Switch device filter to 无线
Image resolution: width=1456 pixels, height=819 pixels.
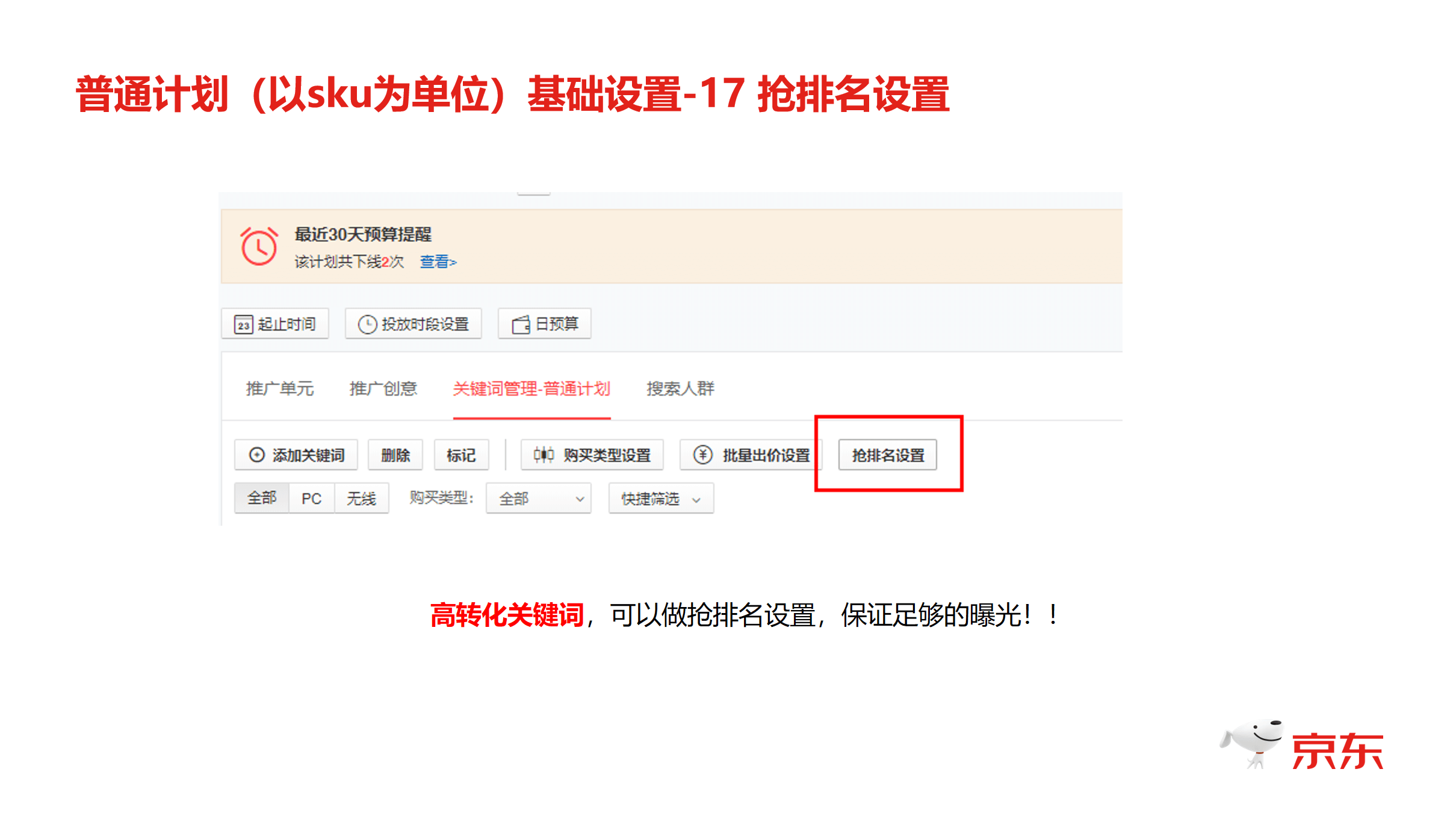point(361,499)
